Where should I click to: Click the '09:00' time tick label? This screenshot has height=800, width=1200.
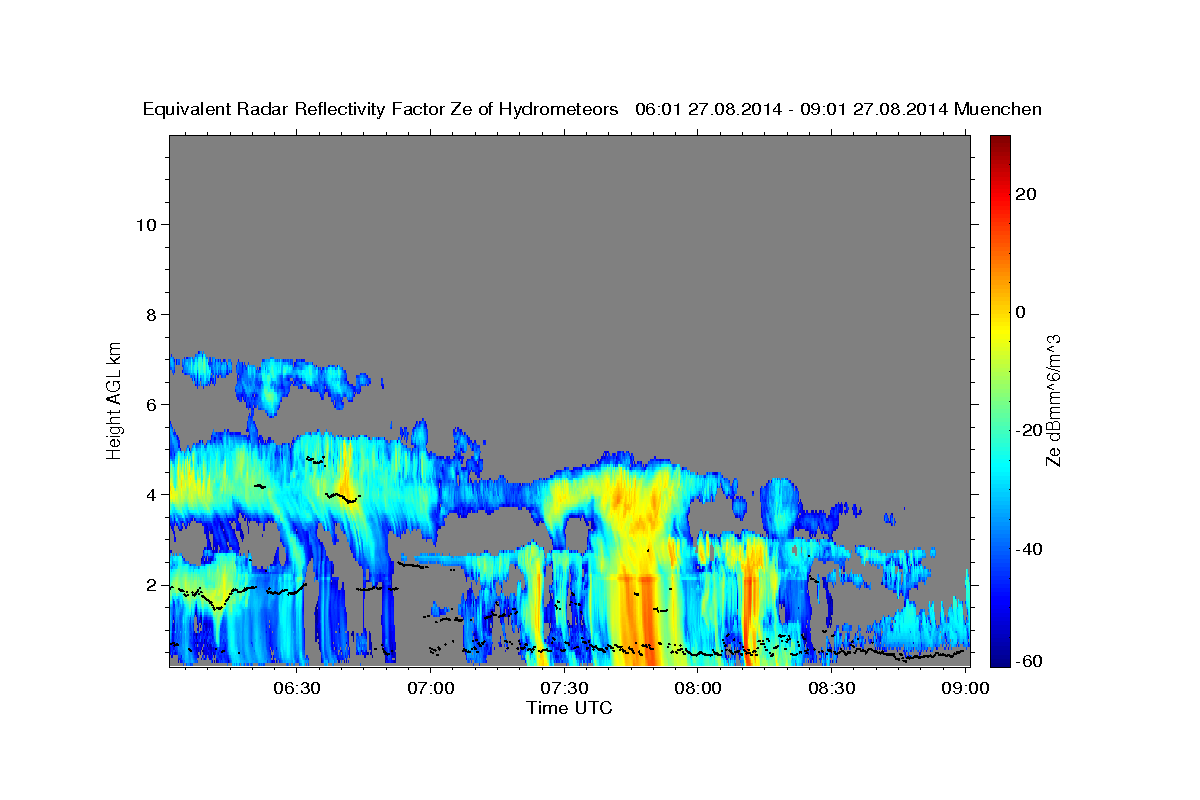point(964,688)
